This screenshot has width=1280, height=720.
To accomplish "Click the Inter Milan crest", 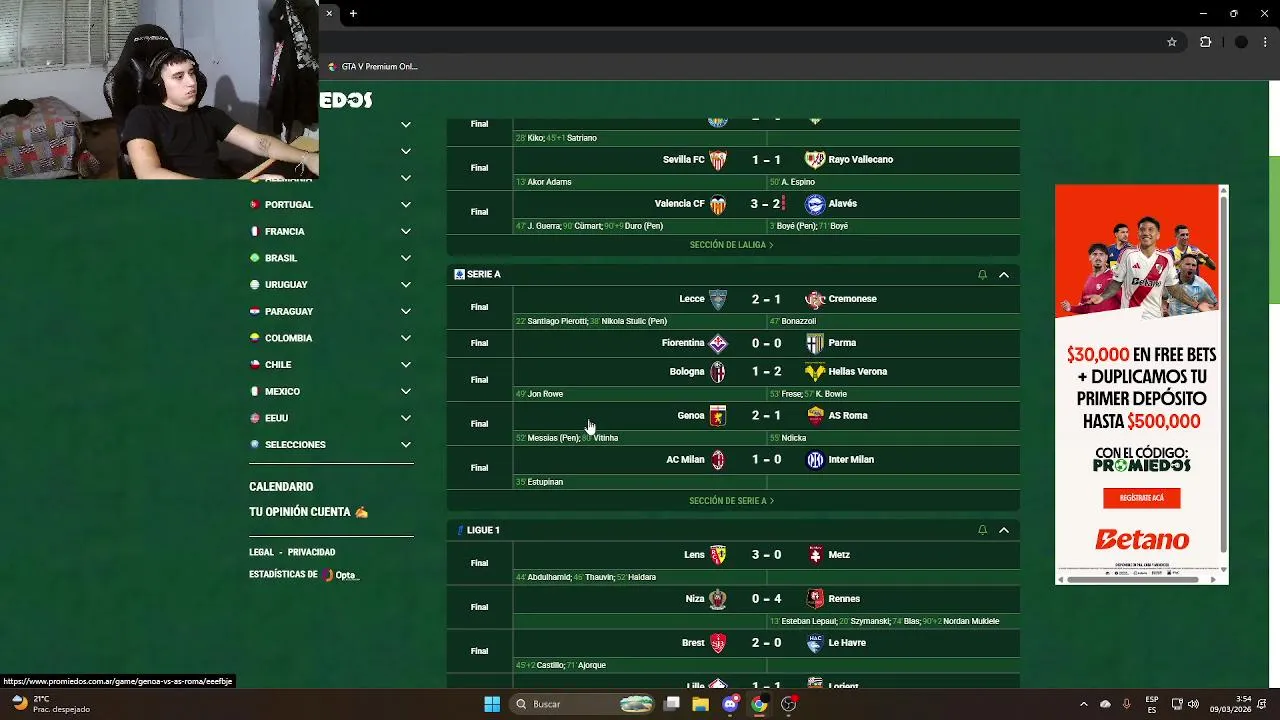I will 815,460.
